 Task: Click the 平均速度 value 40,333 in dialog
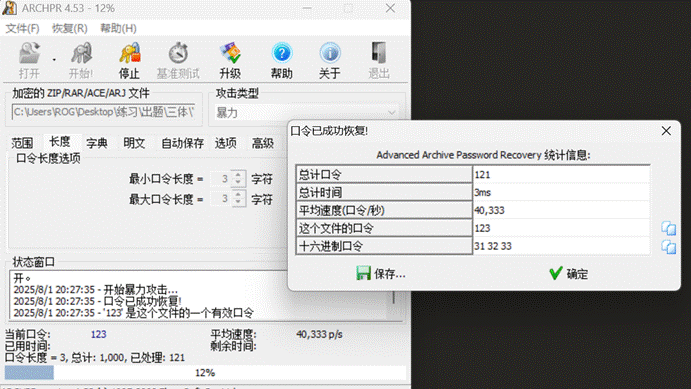[561, 211]
